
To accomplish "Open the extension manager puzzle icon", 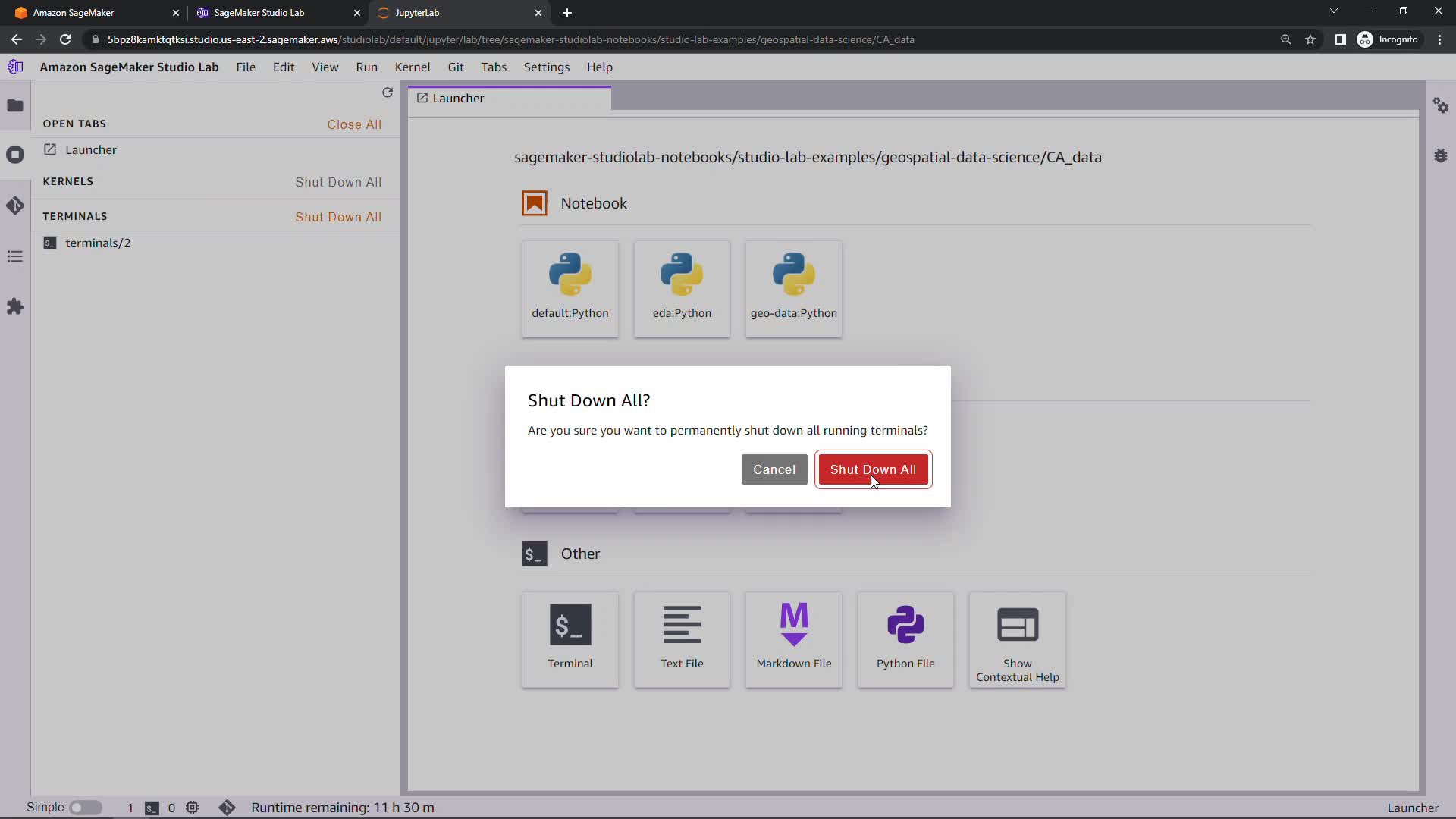I will coord(15,306).
